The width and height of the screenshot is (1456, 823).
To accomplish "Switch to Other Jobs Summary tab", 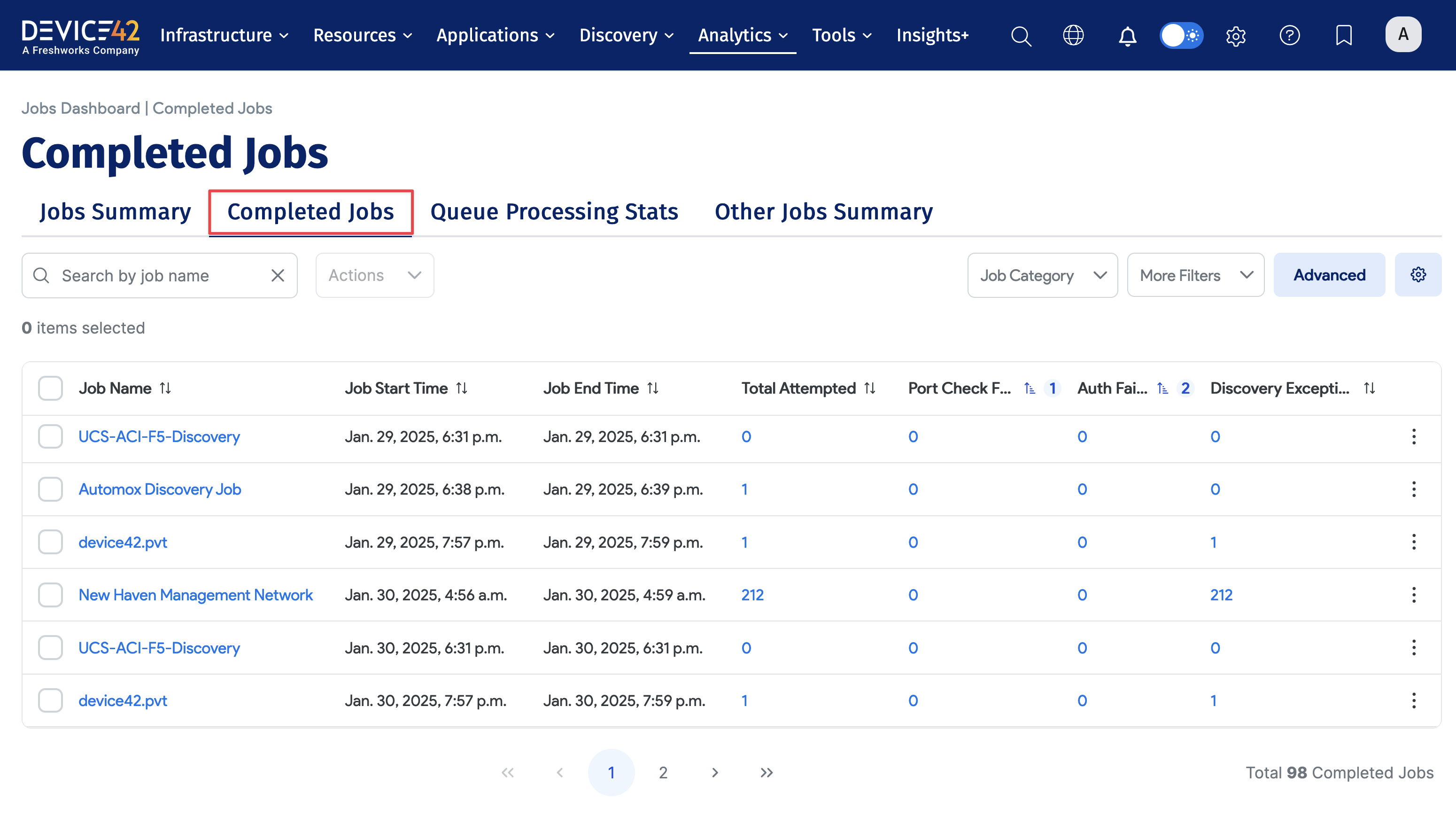I will click(x=823, y=211).
